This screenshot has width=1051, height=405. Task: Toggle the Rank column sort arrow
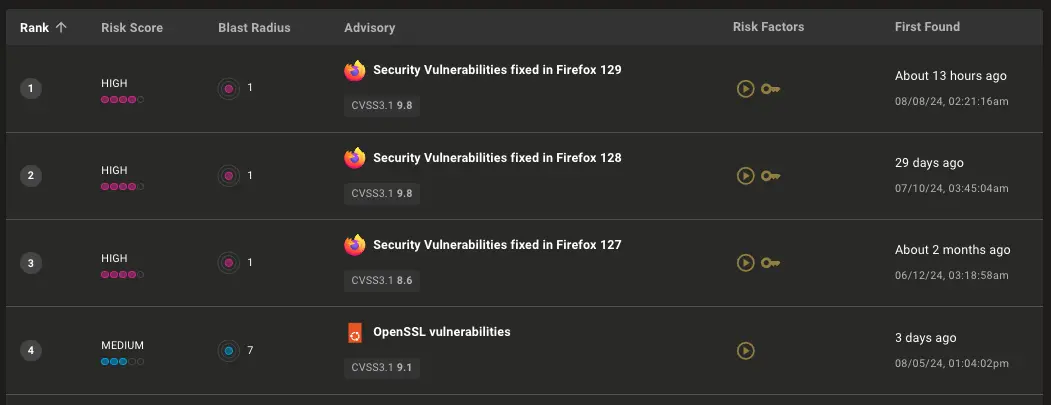pos(61,27)
